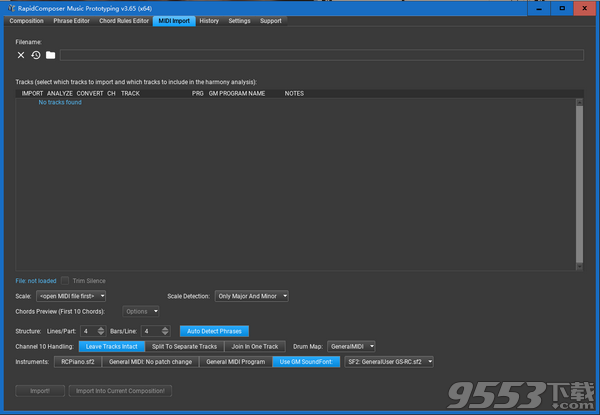Viewport: 600px width, 415px height.
Task: Choose Use GM SoundFont option
Action: [306, 362]
